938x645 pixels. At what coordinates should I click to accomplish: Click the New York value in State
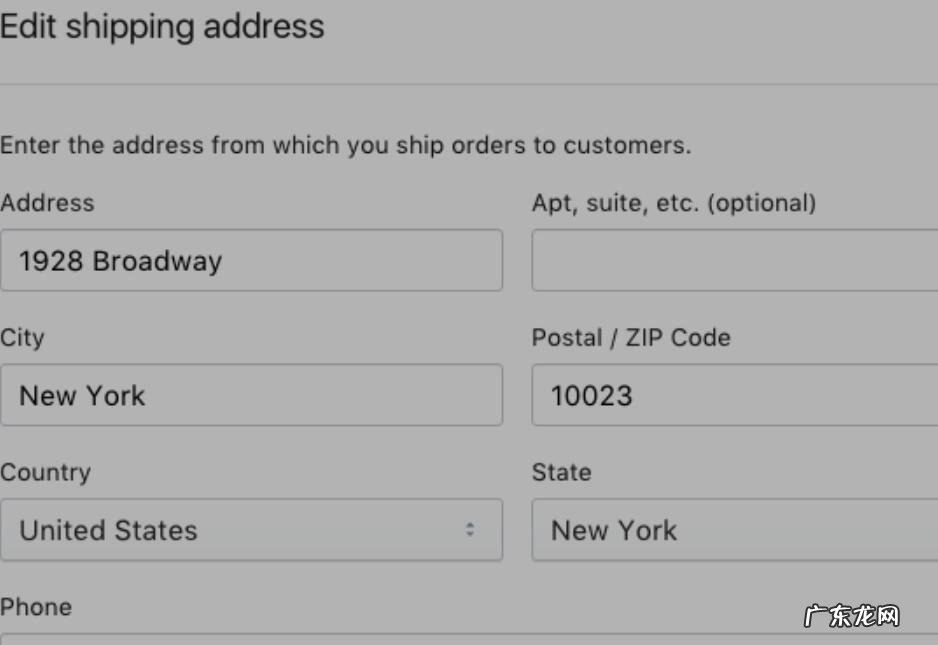coord(613,531)
